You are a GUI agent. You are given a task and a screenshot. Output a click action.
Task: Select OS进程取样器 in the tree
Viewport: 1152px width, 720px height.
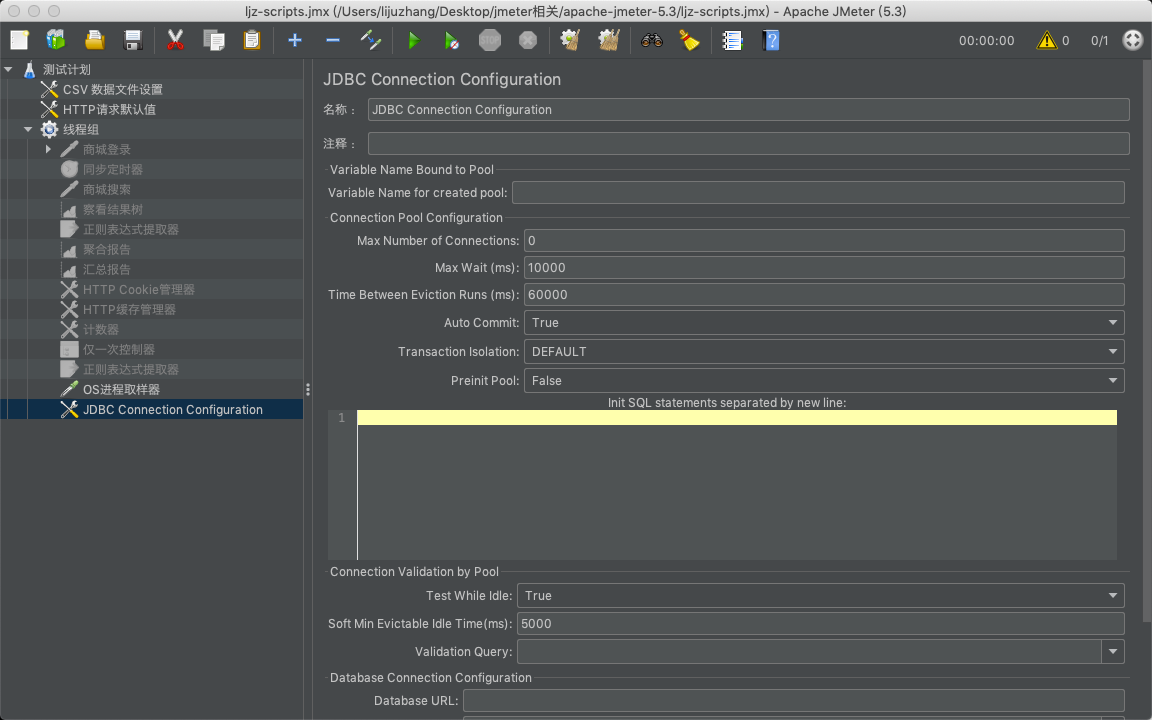click(121, 389)
